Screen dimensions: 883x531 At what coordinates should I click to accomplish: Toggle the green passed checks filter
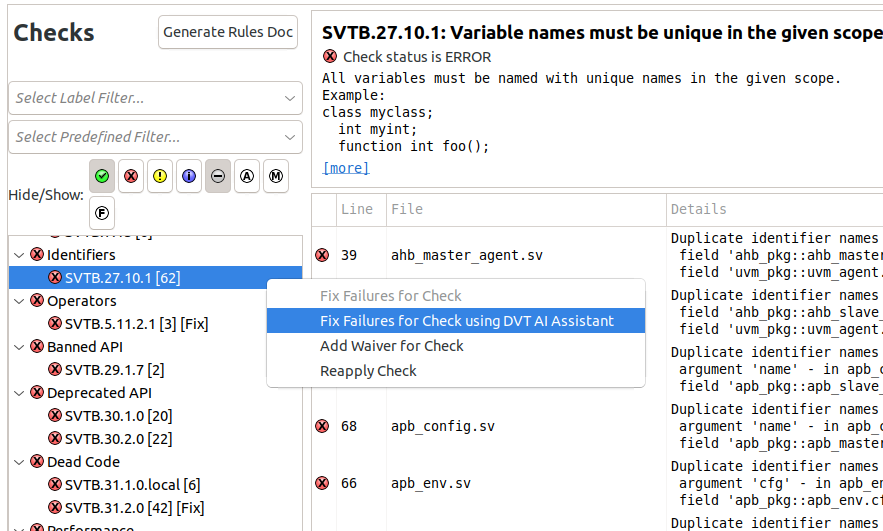[102, 176]
